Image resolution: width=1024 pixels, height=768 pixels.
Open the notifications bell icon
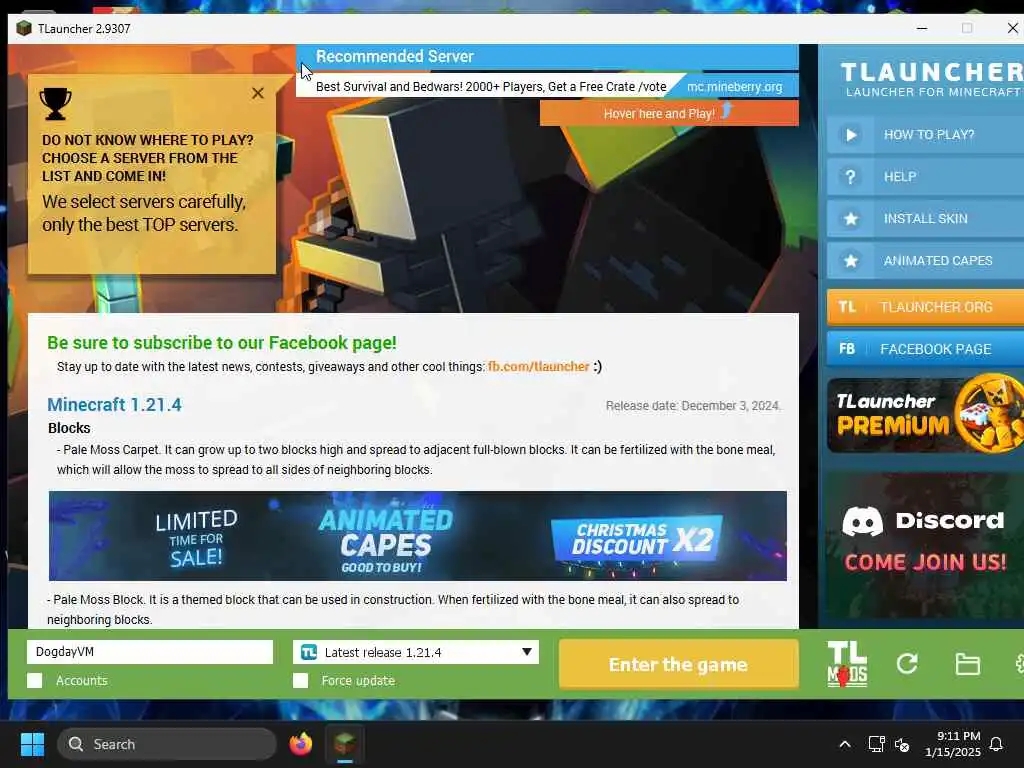tap(996, 744)
